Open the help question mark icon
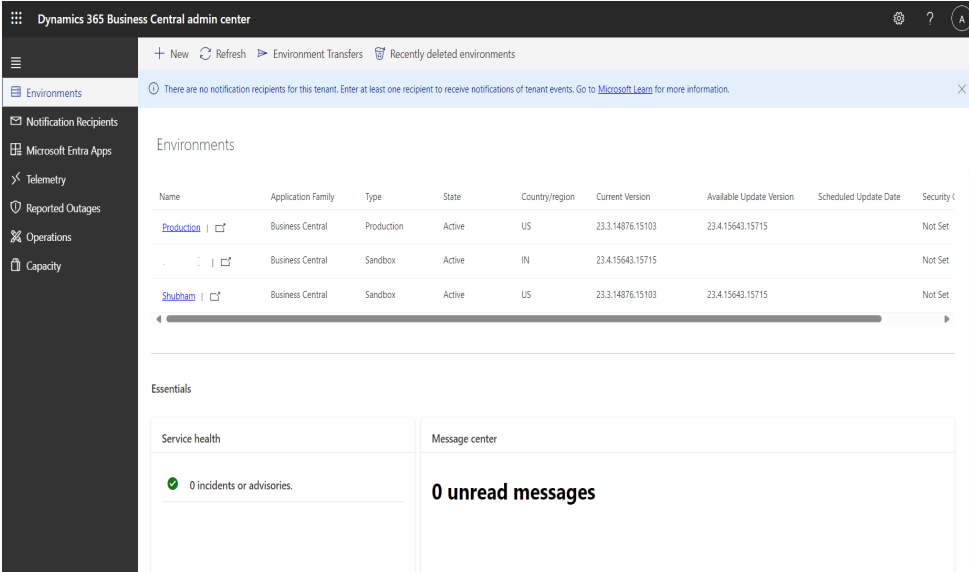The image size is (969, 572). pyautogui.click(x=929, y=19)
